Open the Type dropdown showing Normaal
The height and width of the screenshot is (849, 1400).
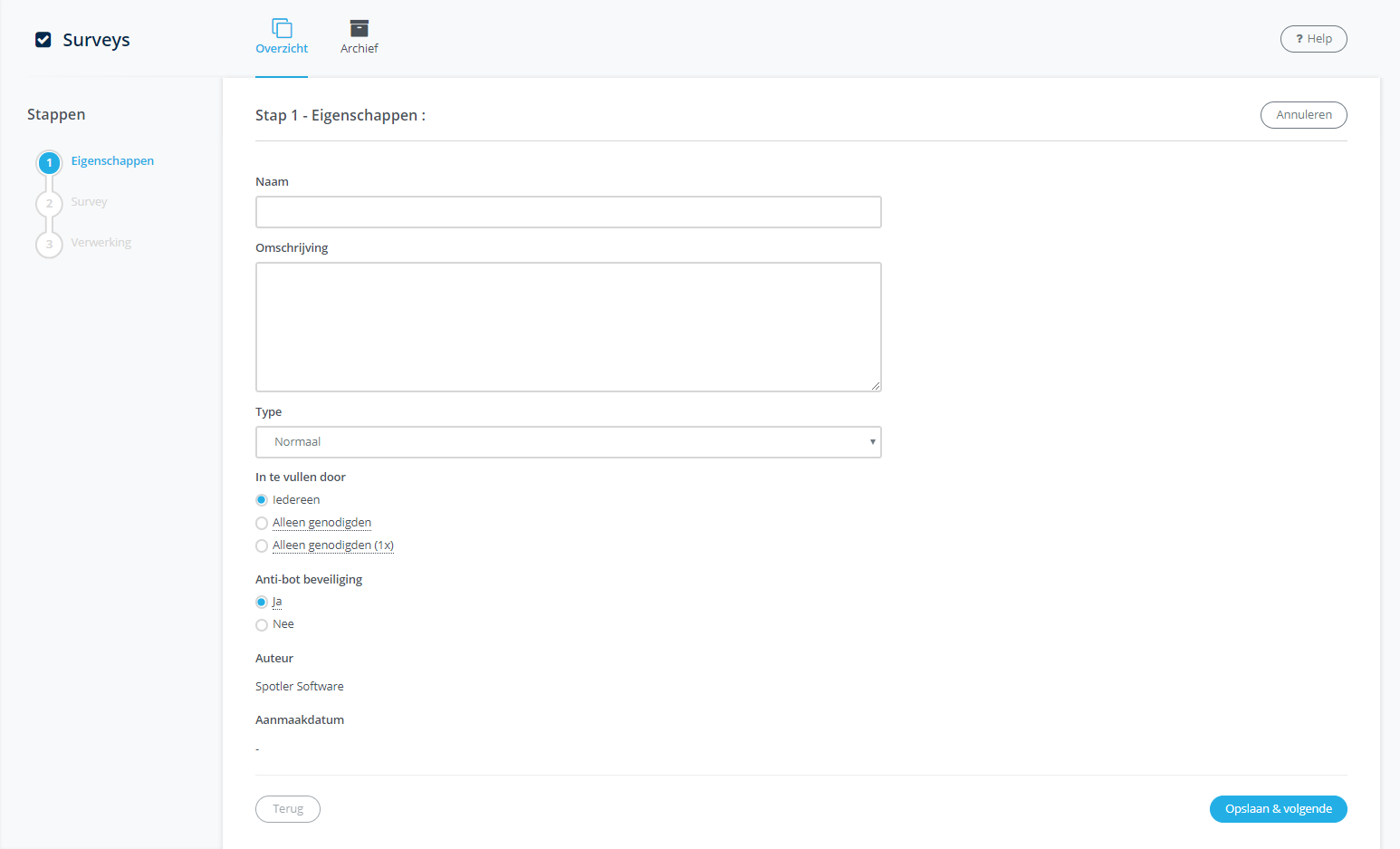568,442
